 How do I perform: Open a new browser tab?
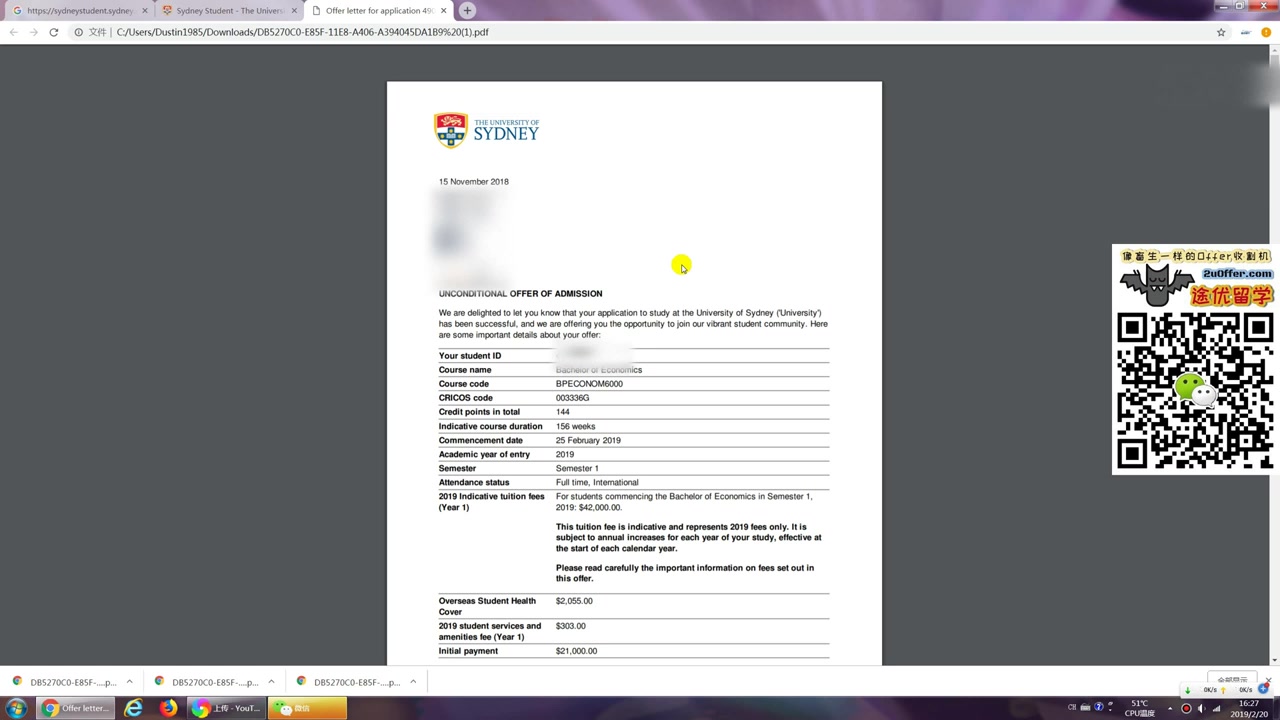[x=467, y=11]
